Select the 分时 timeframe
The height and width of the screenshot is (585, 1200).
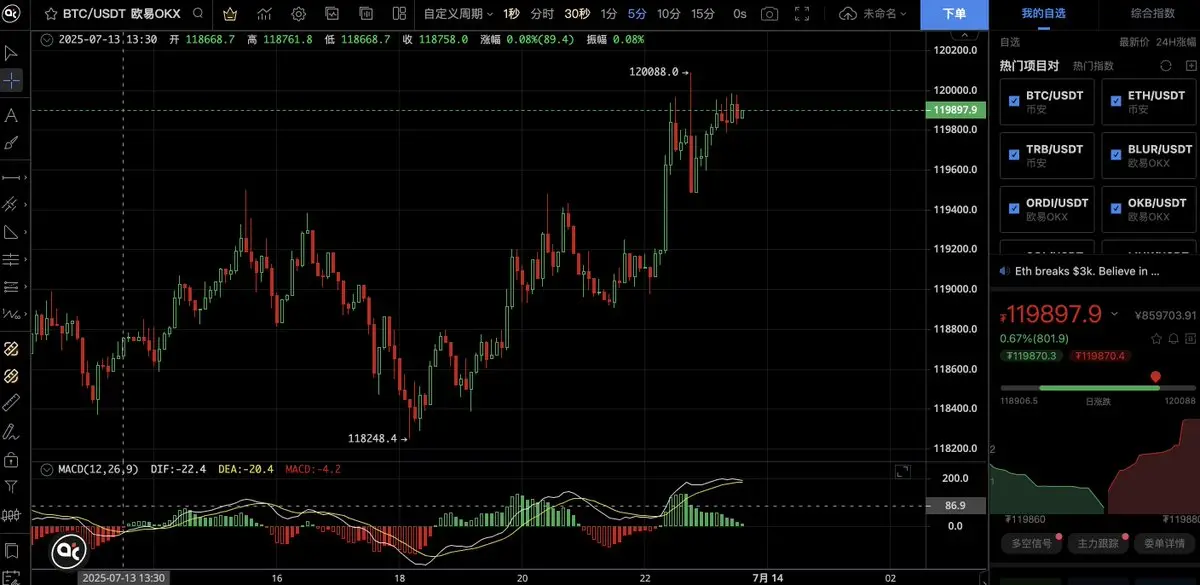coord(542,14)
